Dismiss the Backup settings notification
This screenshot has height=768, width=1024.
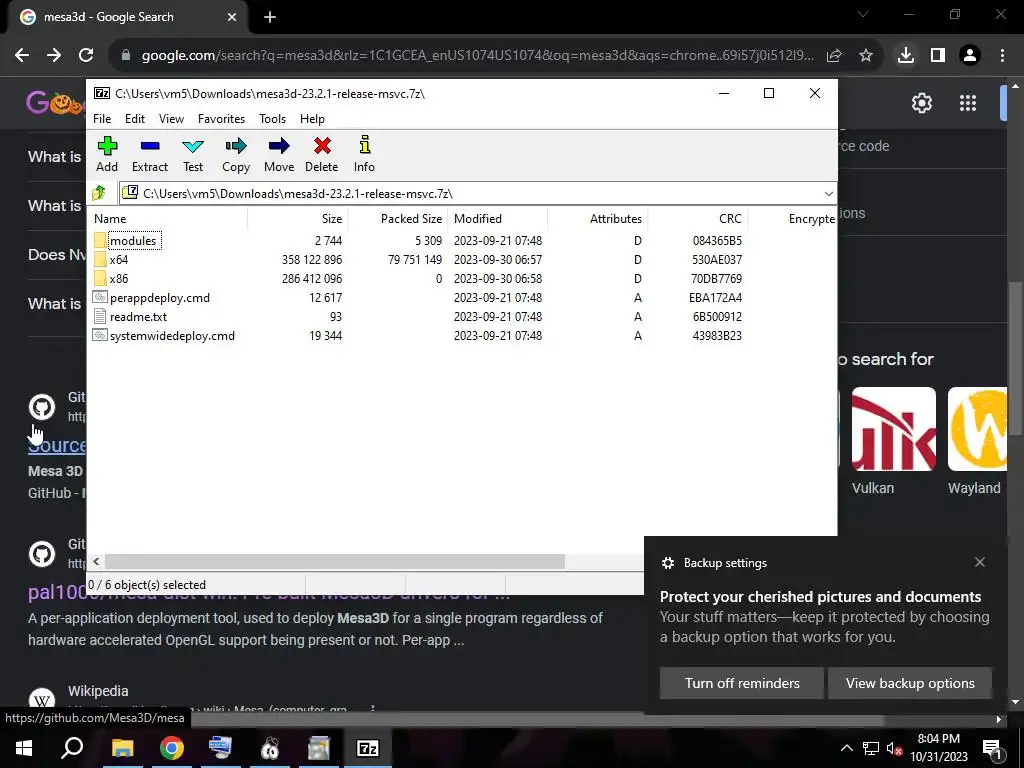click(x=980, y=562)
